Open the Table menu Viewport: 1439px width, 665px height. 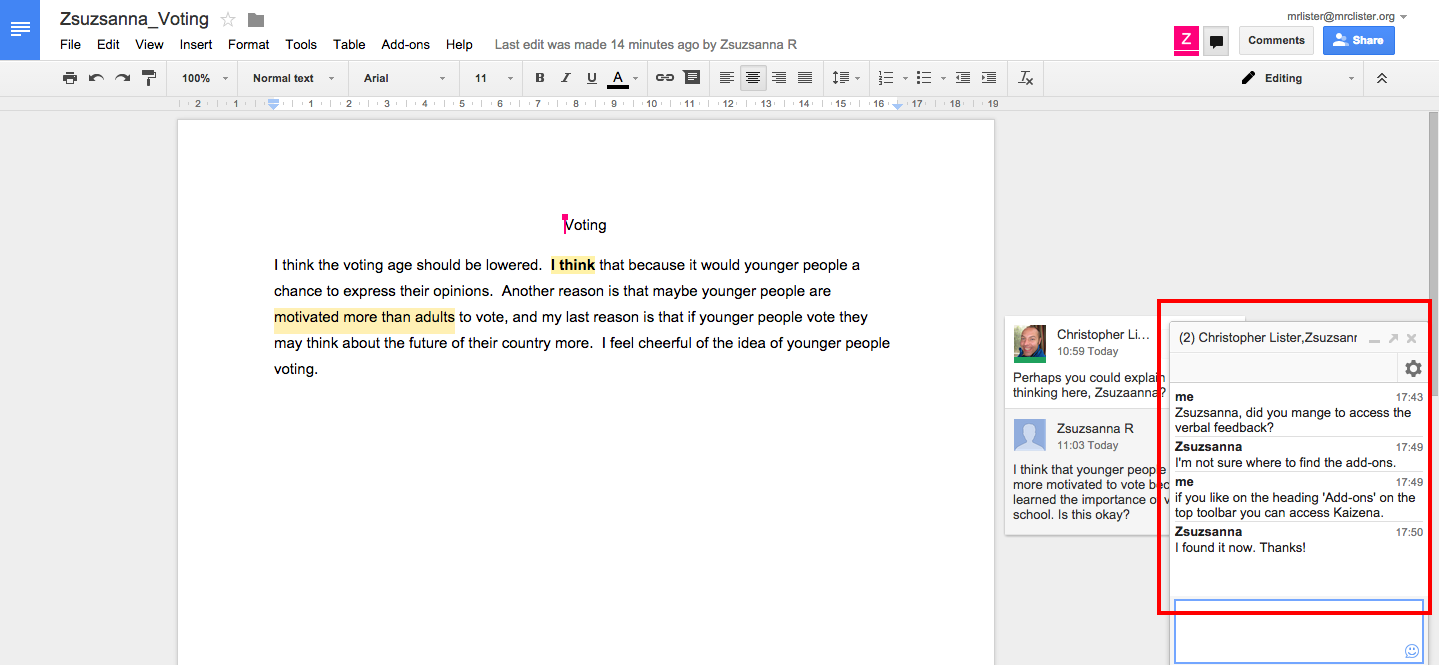[x=349, y=44]
